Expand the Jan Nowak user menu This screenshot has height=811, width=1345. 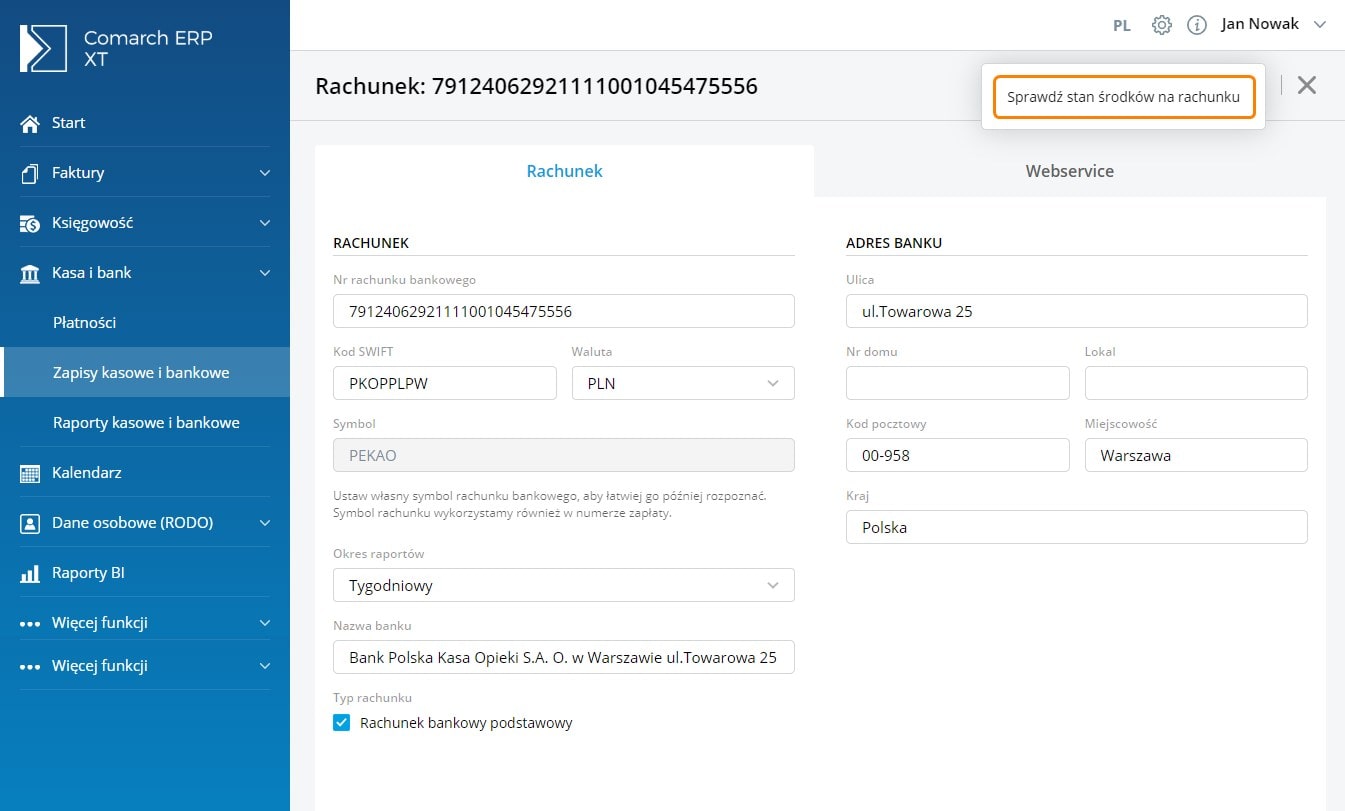pos(1273,25)
